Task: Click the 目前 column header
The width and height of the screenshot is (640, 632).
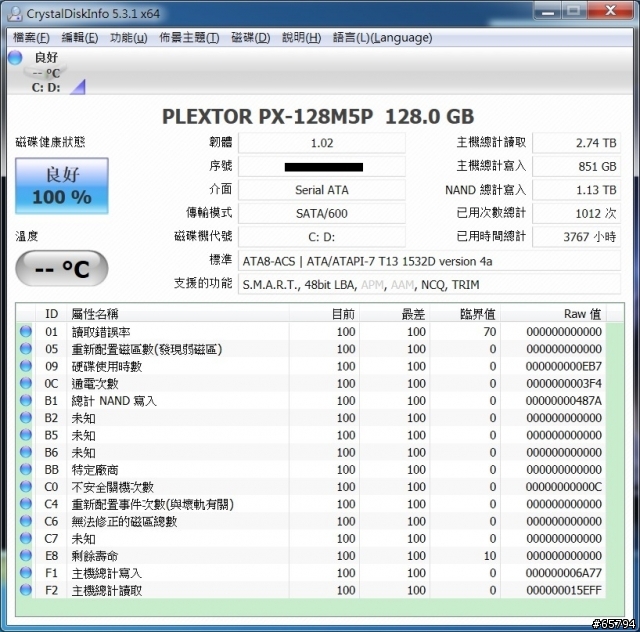Action: point(324,314)
